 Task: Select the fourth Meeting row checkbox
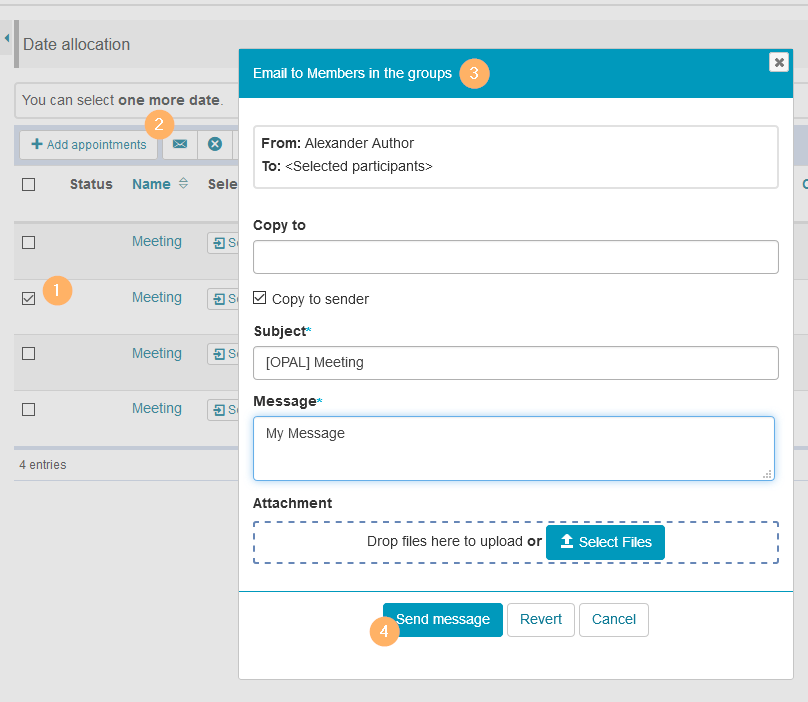29,409
